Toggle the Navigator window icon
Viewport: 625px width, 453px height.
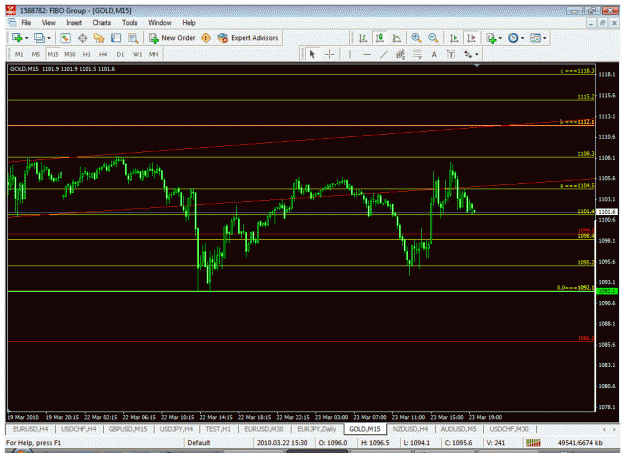[x=99, y=38]
